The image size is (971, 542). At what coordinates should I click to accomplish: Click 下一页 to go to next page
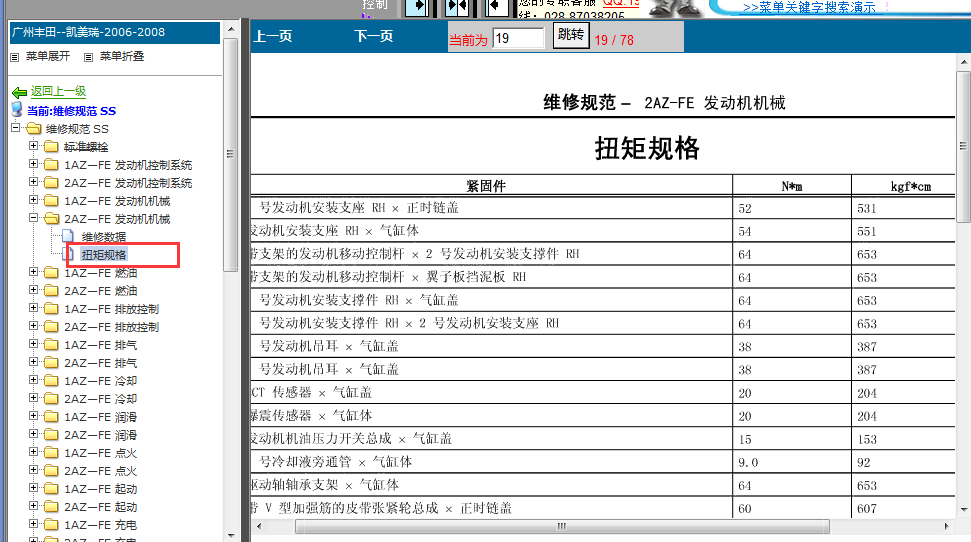click(x=374, y=36)
